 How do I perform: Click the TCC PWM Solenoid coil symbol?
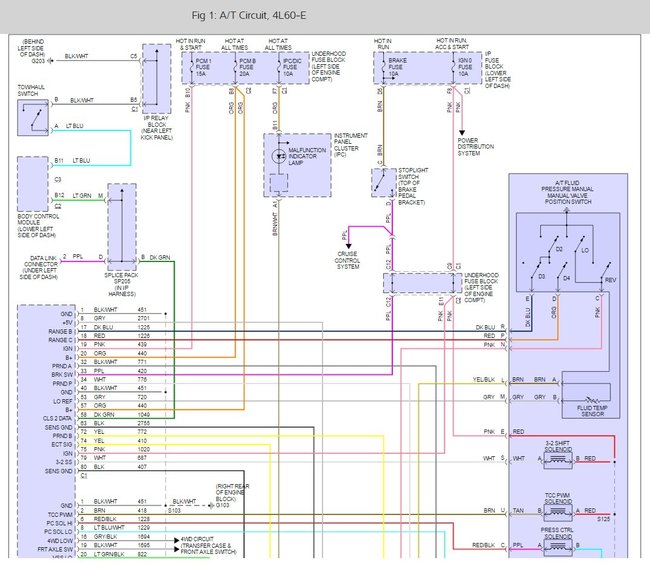[x=558, y=512]
